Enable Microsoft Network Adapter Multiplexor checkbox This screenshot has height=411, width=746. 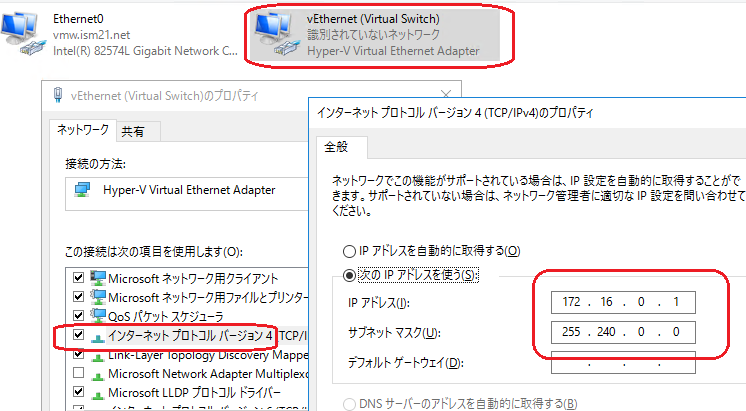pyautogui.click(x=79, y=373)
